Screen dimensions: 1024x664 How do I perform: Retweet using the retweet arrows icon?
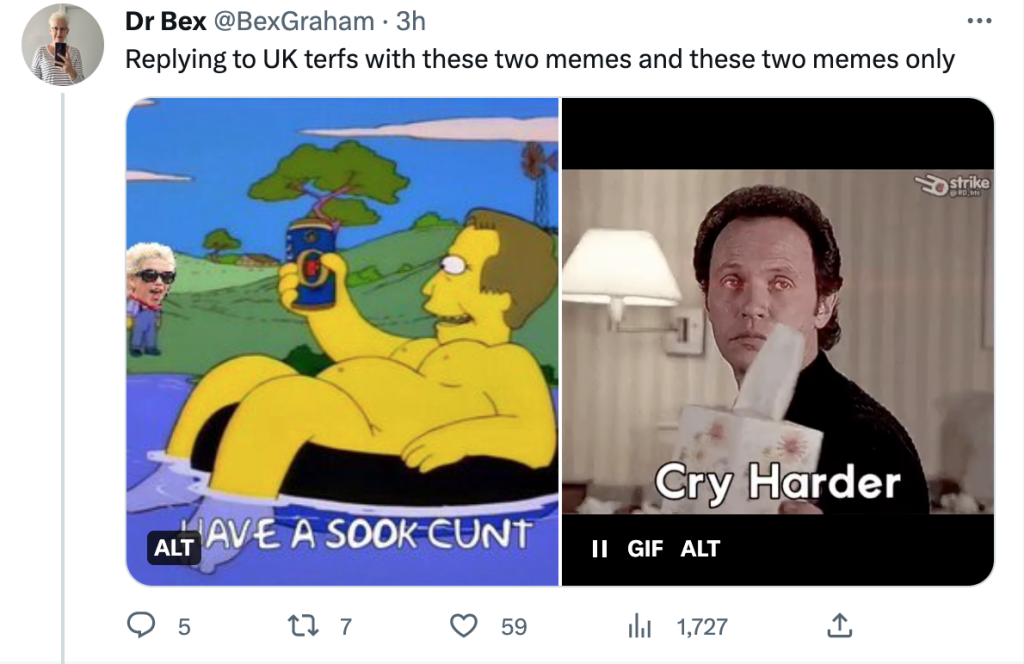click(303, 626)
